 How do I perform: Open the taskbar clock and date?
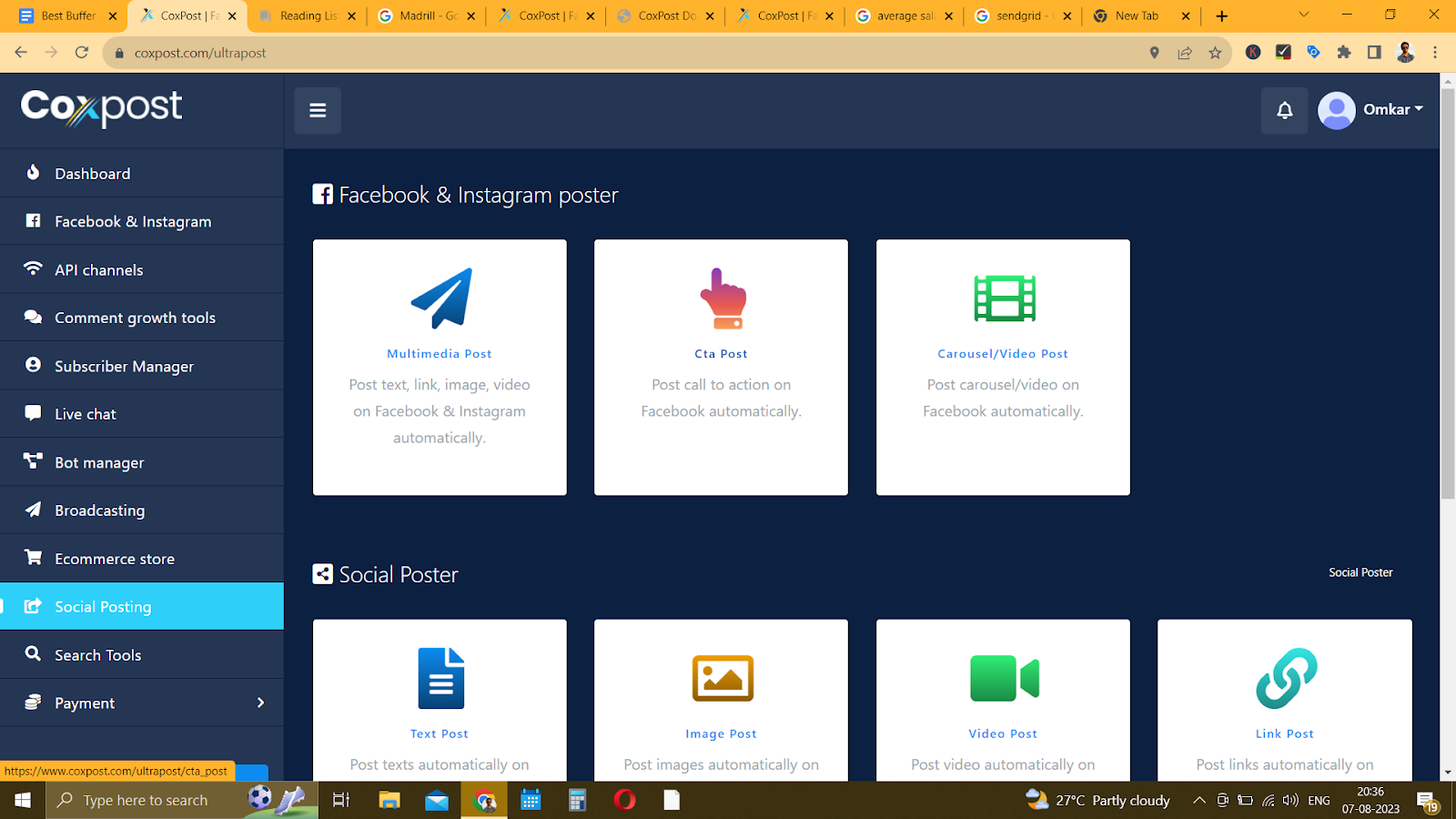click(x=1370, y=800)
